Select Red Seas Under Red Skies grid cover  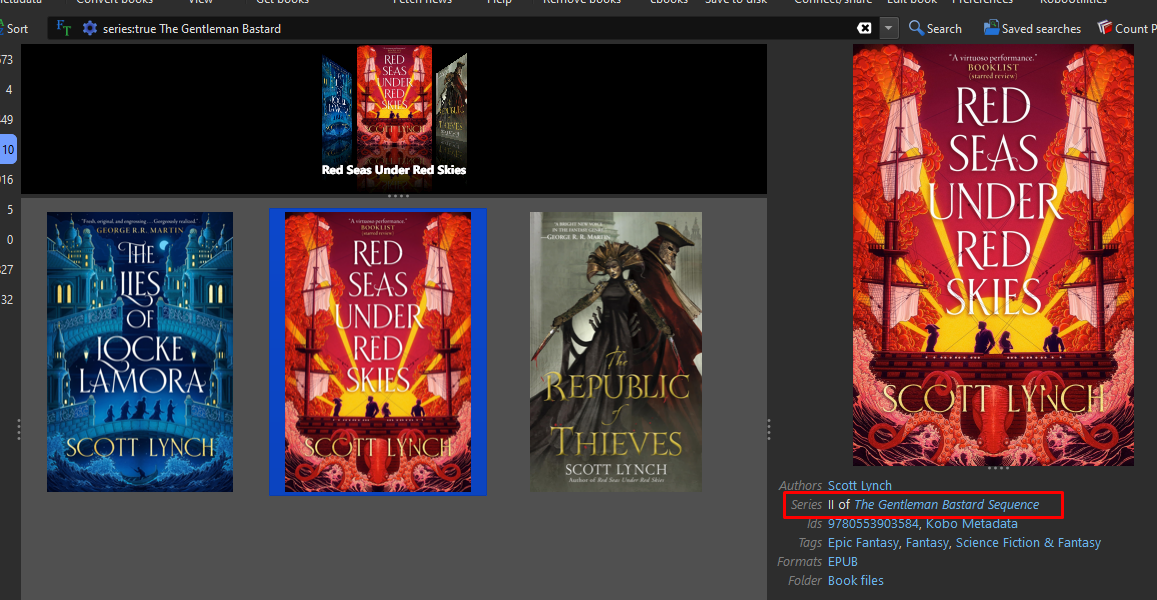point(378,352)
